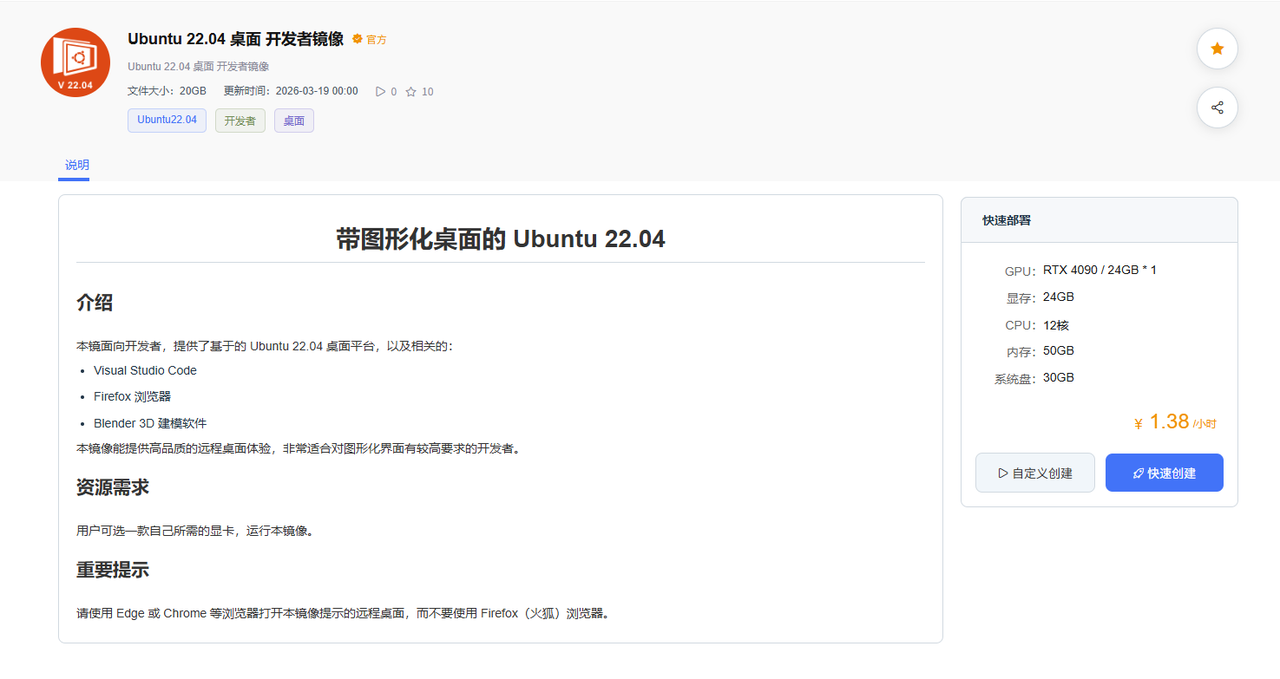The height and width of the screenshot is (679, 1280).
Task: Select the Ubuntu22.04 tag
Action: coord(167,120)
